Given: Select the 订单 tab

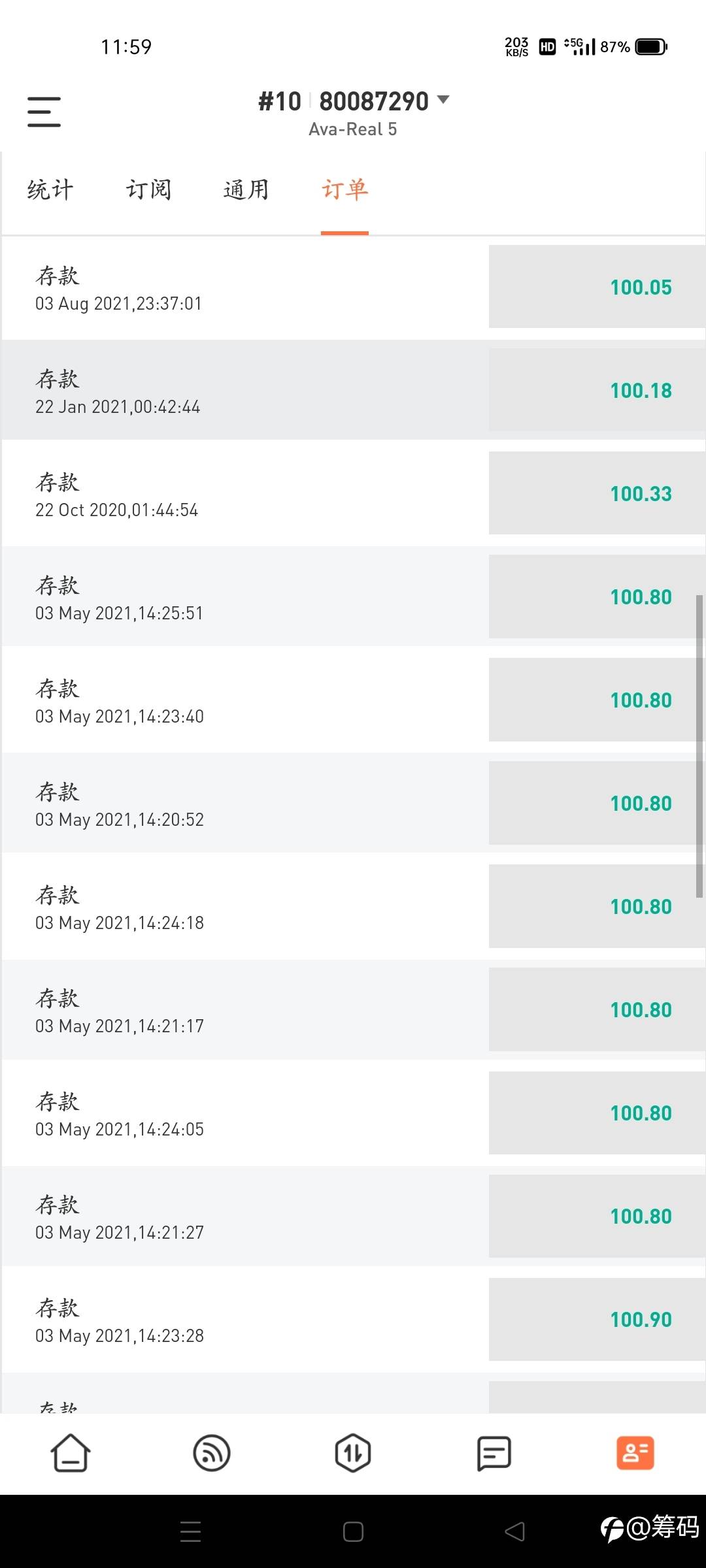Looking at the screenshot, I should tap(345, 190).
